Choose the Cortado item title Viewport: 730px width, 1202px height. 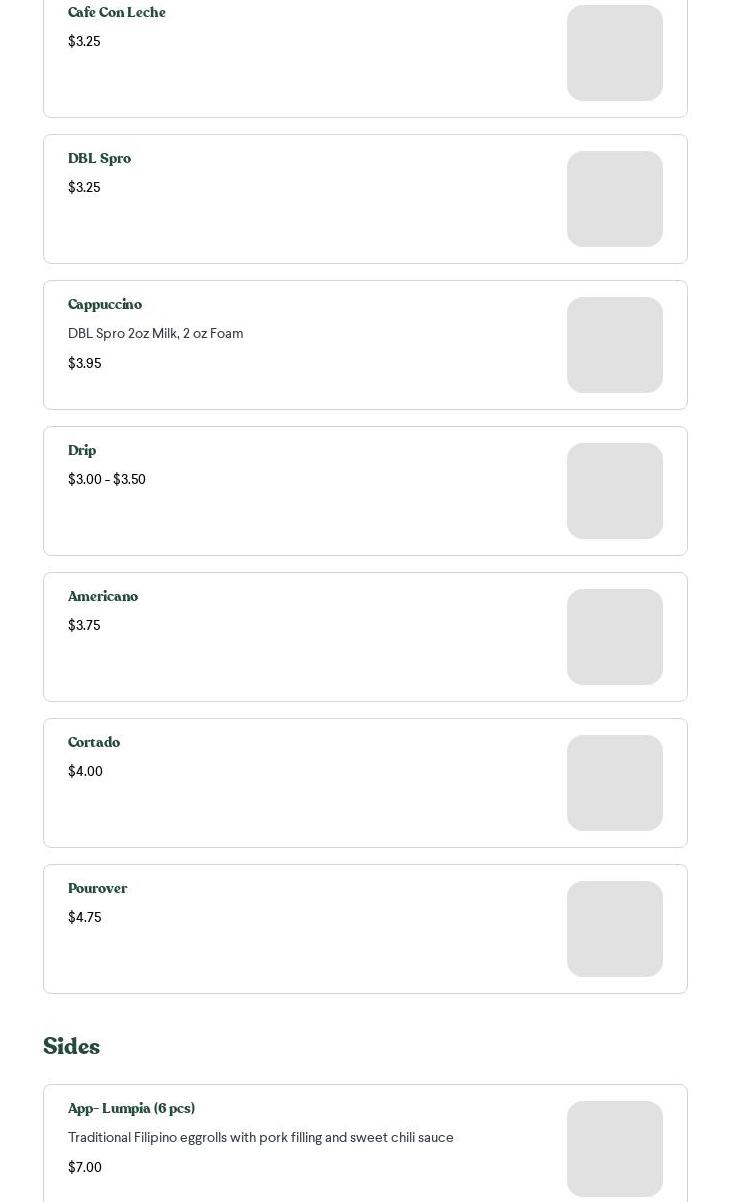tap(94, 743)
